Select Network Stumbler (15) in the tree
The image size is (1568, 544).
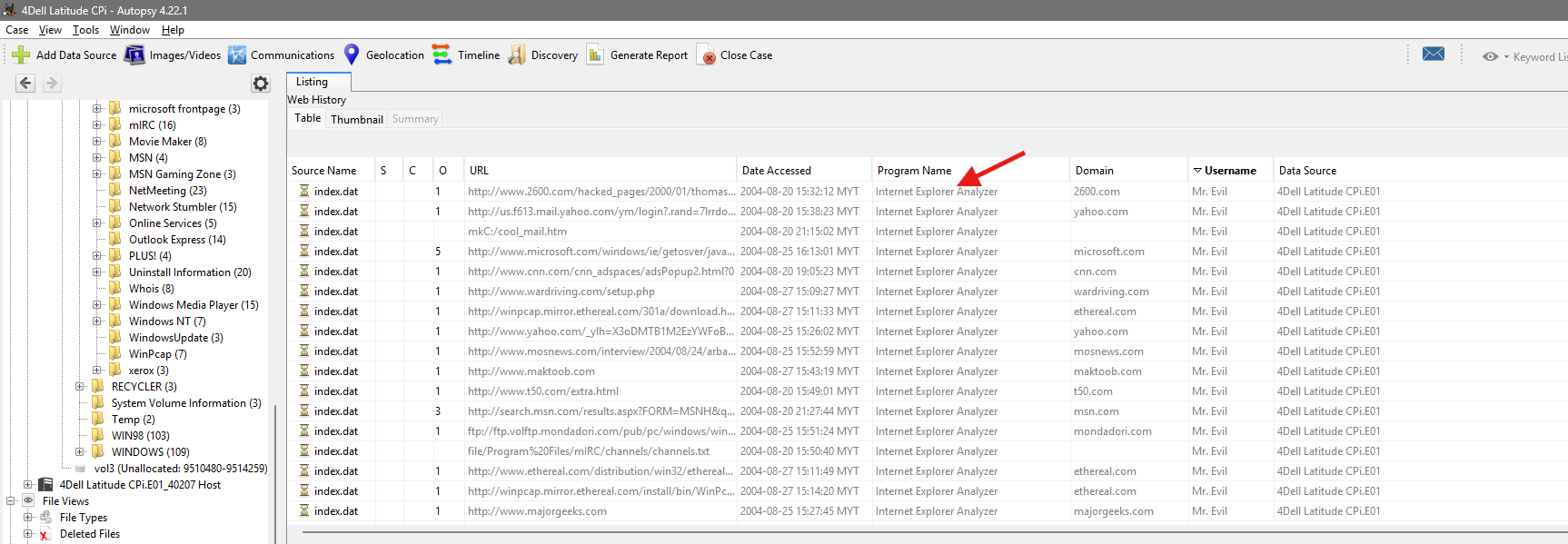pyautogui.click(x=183, y=207)
